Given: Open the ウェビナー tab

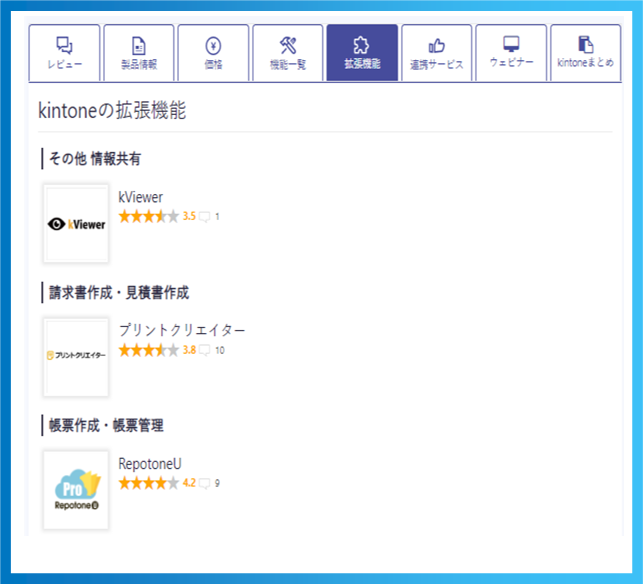Looking at the screenshot, I should [511, 53].
